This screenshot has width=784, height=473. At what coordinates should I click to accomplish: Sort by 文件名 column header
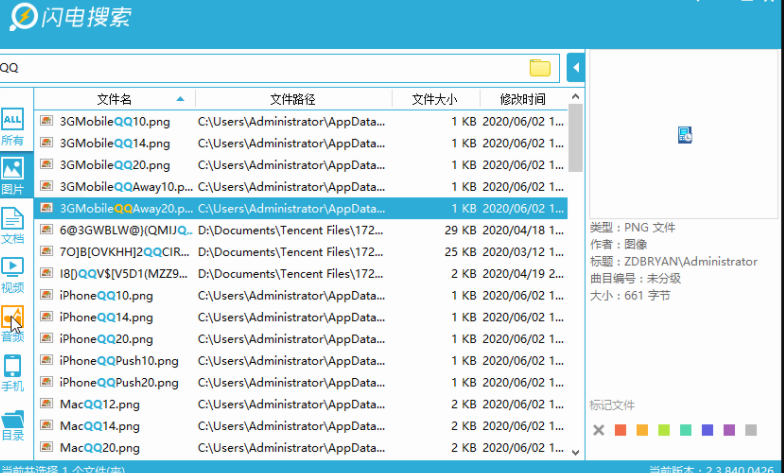pos(114,99)
